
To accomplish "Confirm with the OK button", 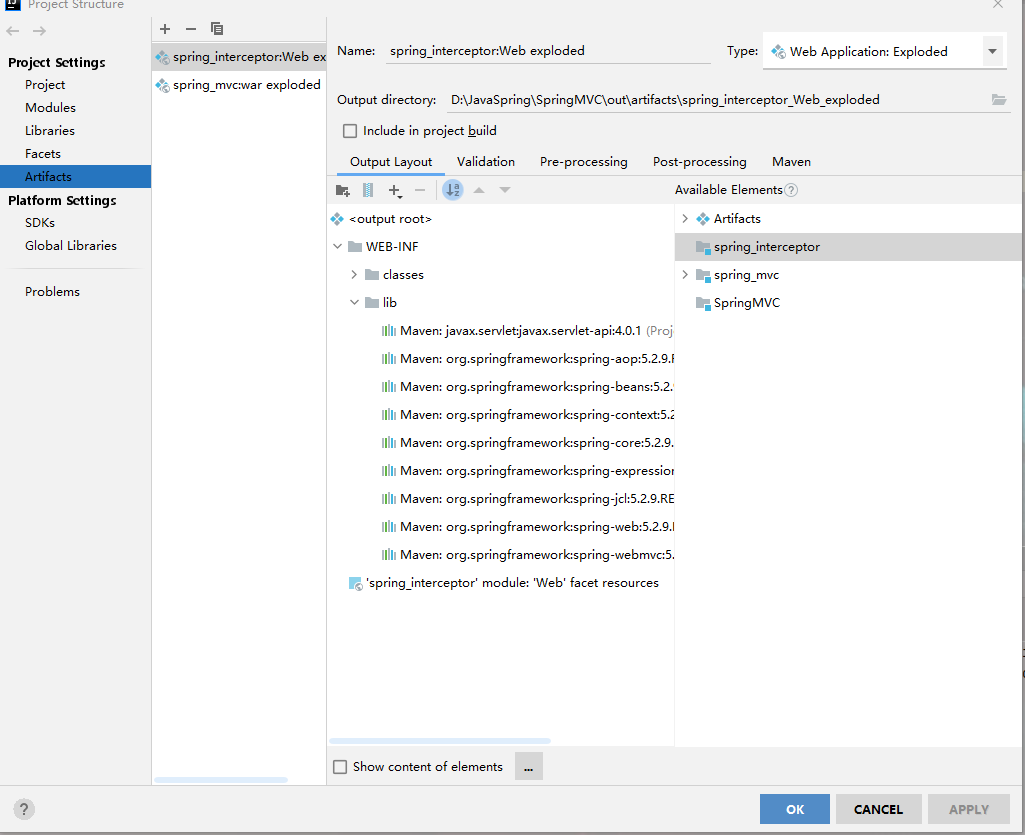I will [x=794, y=809].
